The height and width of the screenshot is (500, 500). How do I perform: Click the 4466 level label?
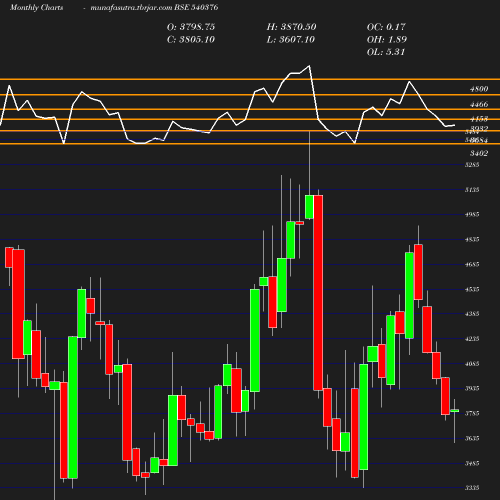479,105
